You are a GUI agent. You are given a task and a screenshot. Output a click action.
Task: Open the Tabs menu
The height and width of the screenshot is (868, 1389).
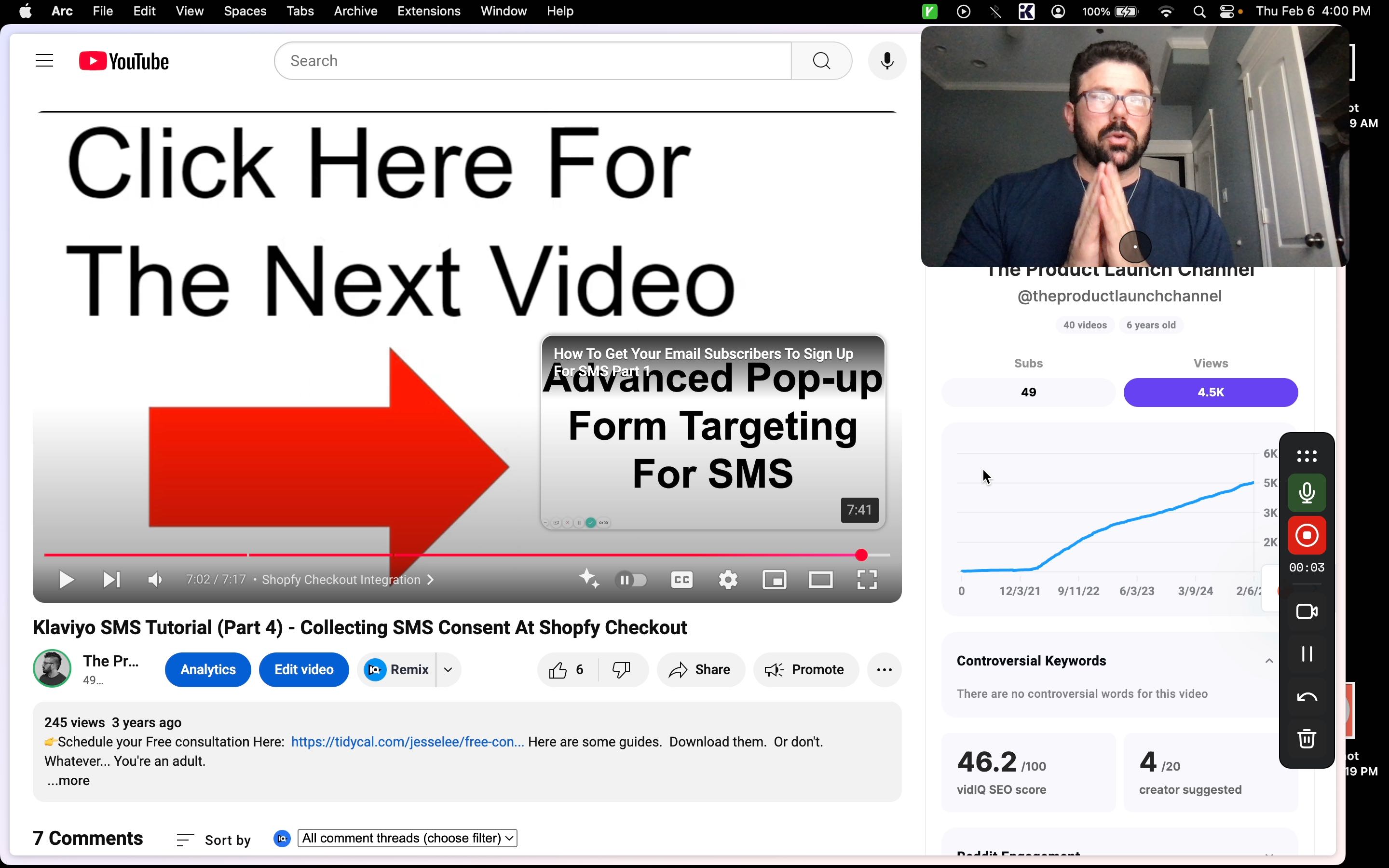(300, 12)
